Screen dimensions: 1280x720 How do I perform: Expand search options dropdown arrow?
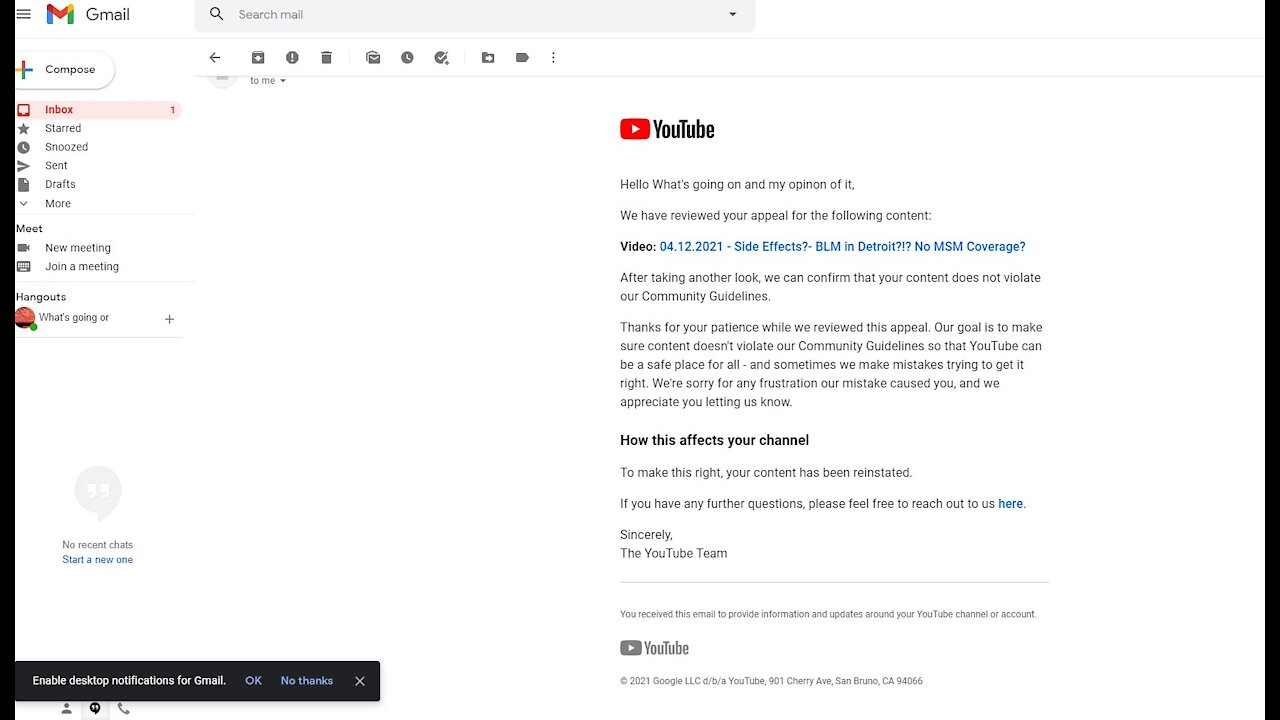[x=732, y=14]
